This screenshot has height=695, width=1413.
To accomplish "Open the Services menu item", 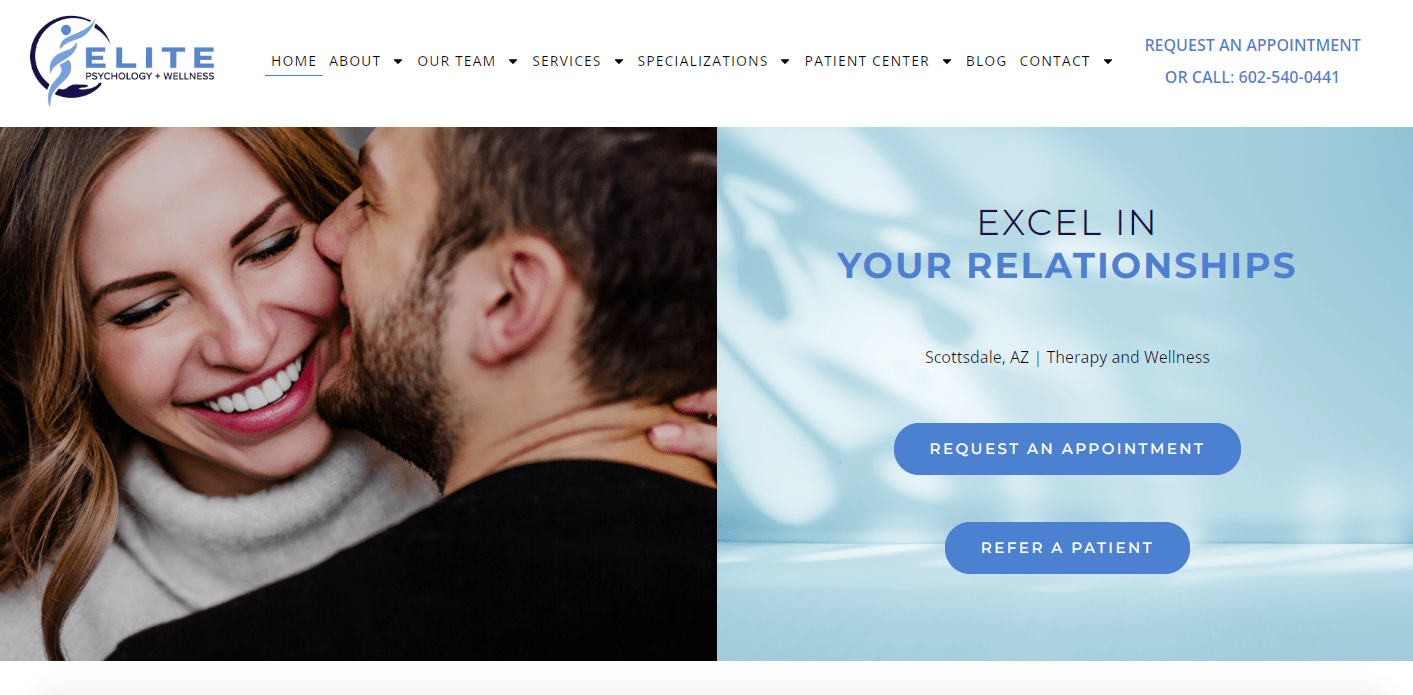I will click(x=566, y=61).
